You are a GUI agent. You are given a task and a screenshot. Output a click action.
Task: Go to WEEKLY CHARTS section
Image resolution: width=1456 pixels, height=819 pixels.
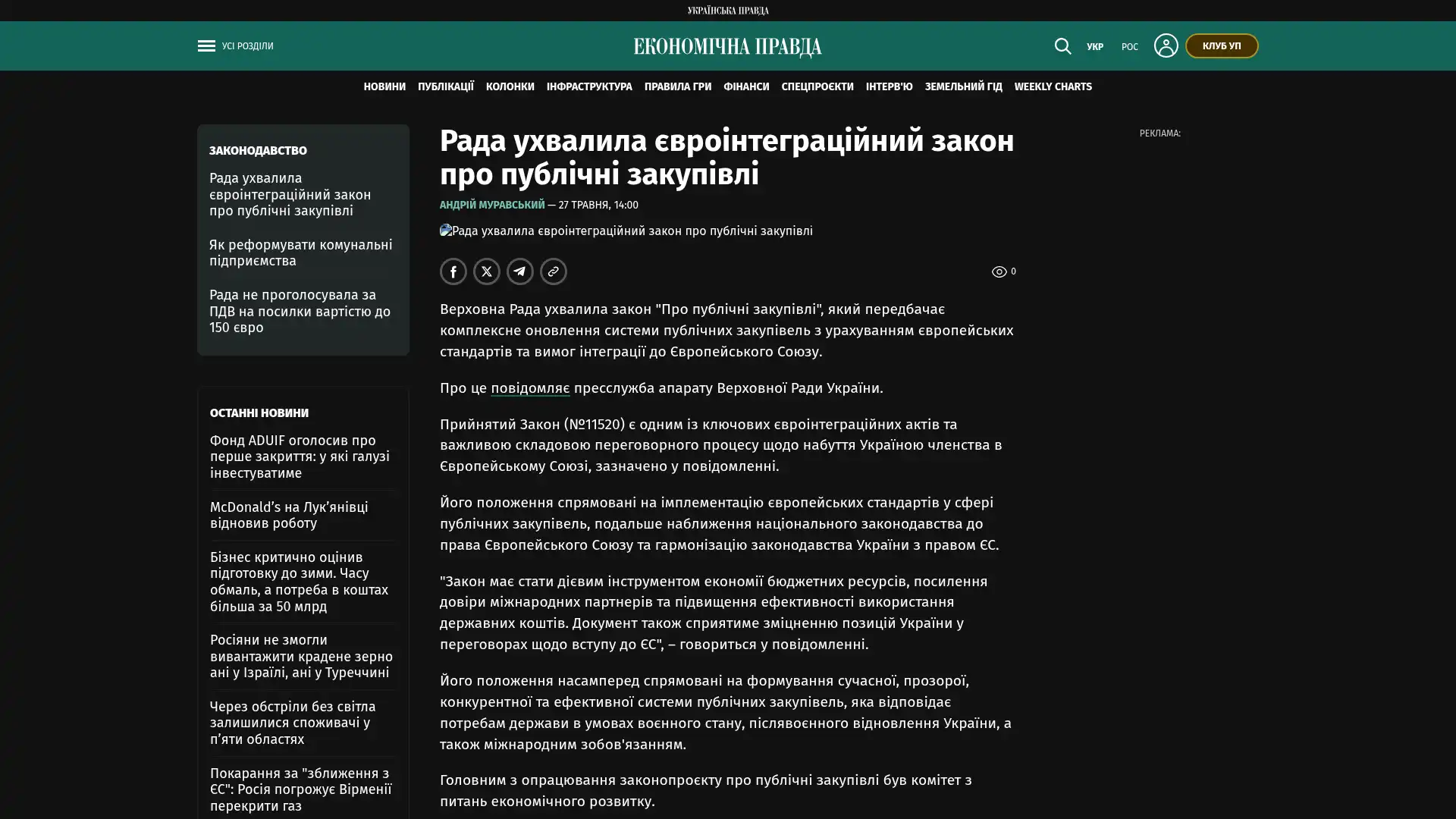1053,86
